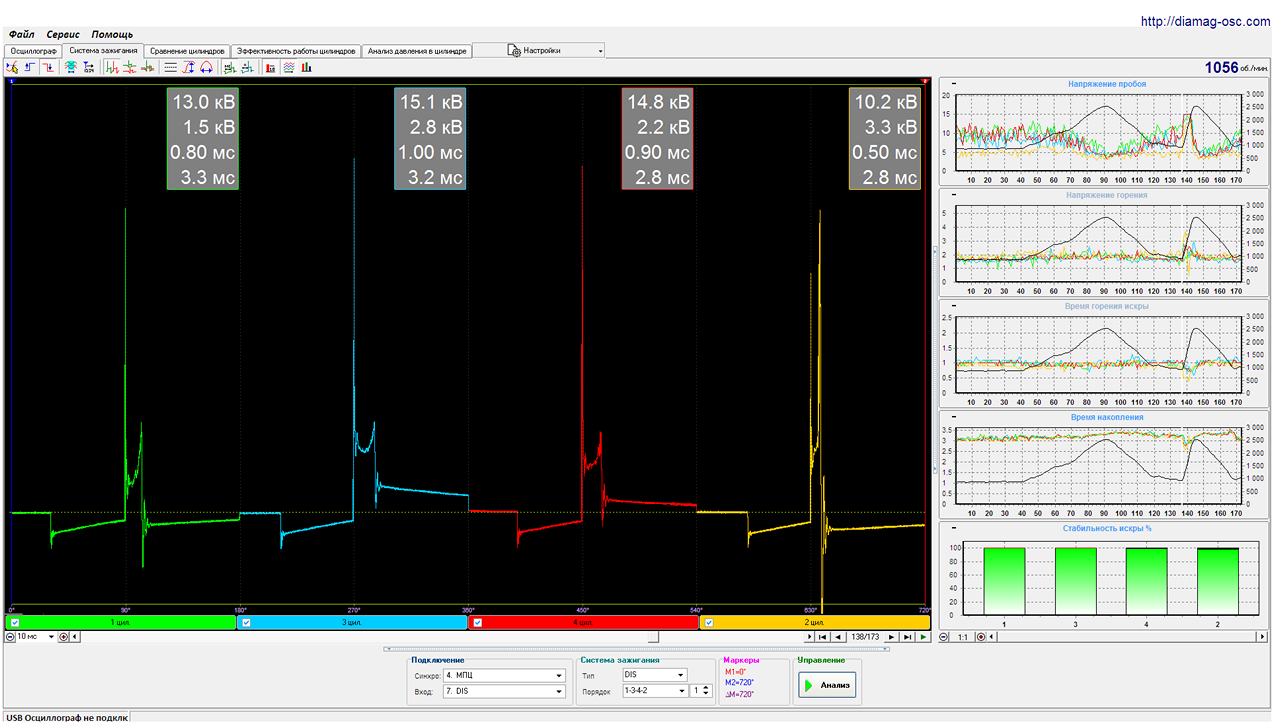This screenshot has height=725, width=1280.
Task: Click the red falling-edge trigger icon
Action: point(47,67)
